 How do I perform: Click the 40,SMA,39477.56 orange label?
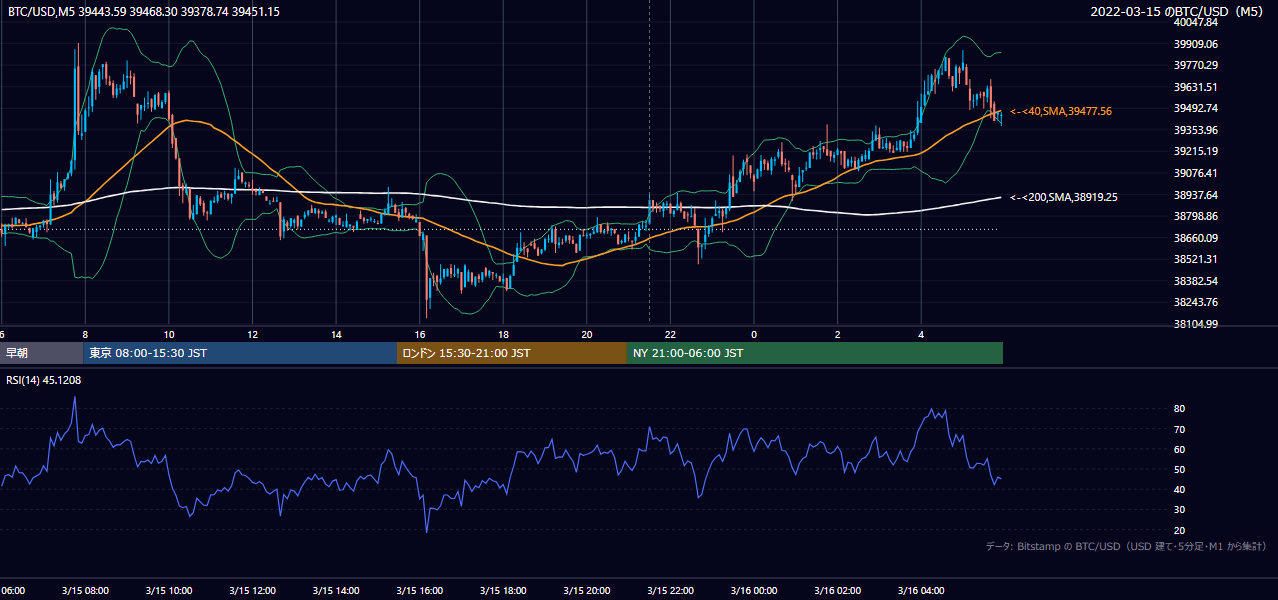1061,111
